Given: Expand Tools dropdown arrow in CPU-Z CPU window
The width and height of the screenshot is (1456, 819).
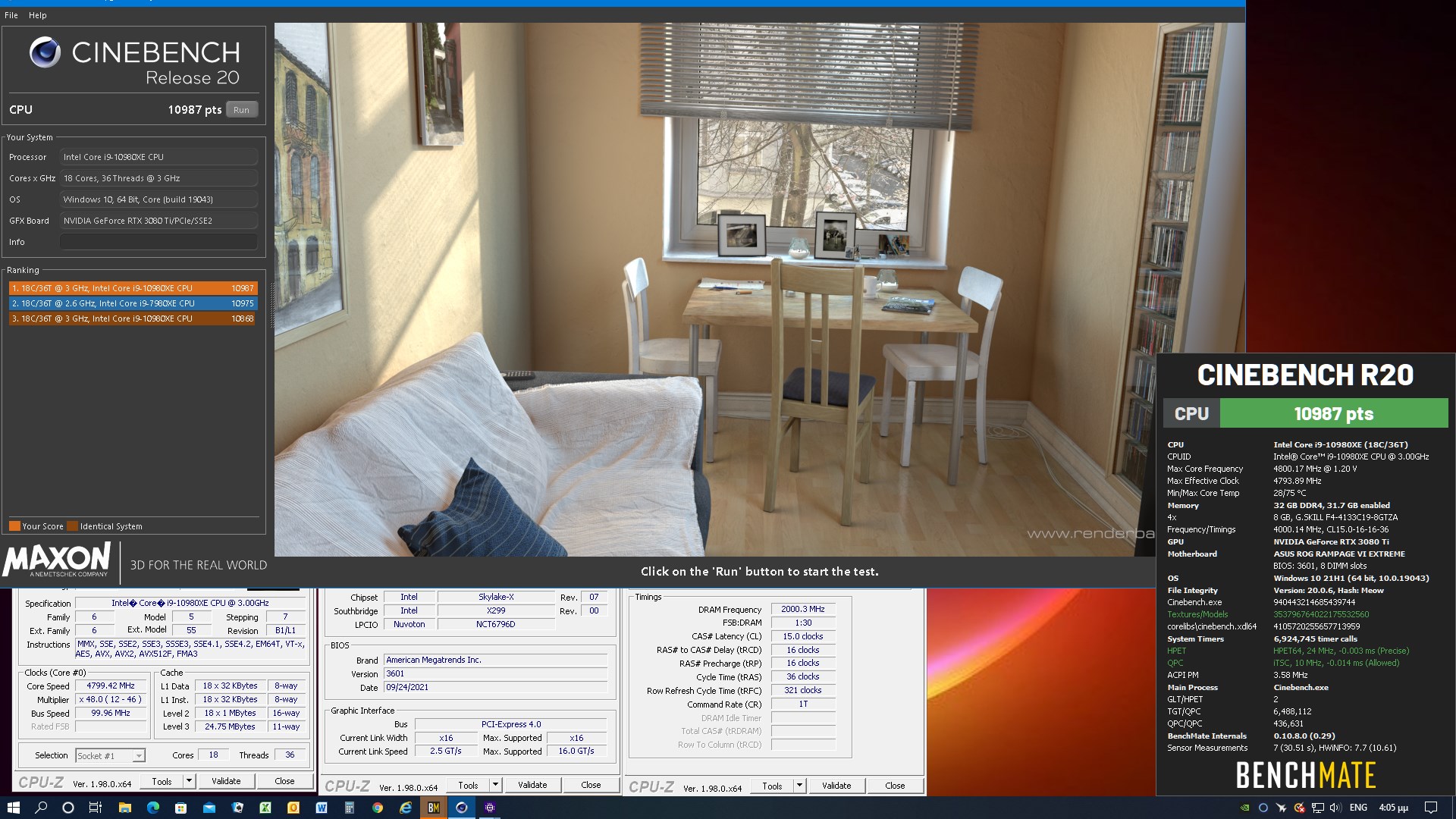Looking at the screenshot, I should tap(189, 782).
